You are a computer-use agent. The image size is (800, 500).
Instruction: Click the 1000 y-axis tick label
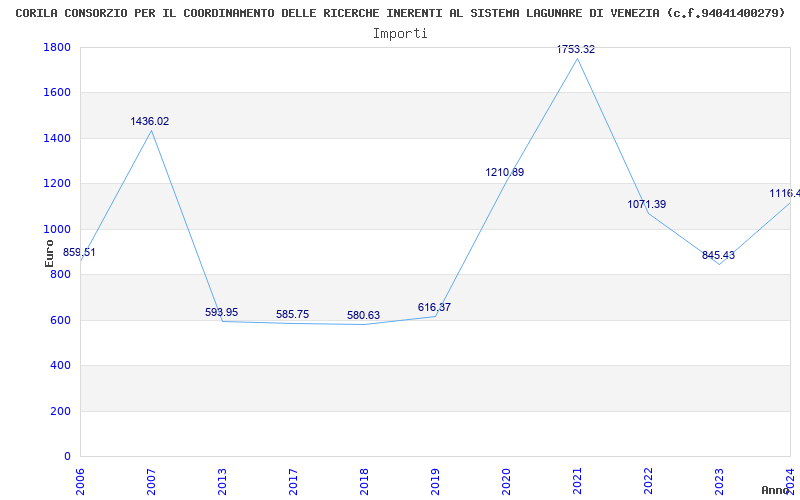point(57,229)
